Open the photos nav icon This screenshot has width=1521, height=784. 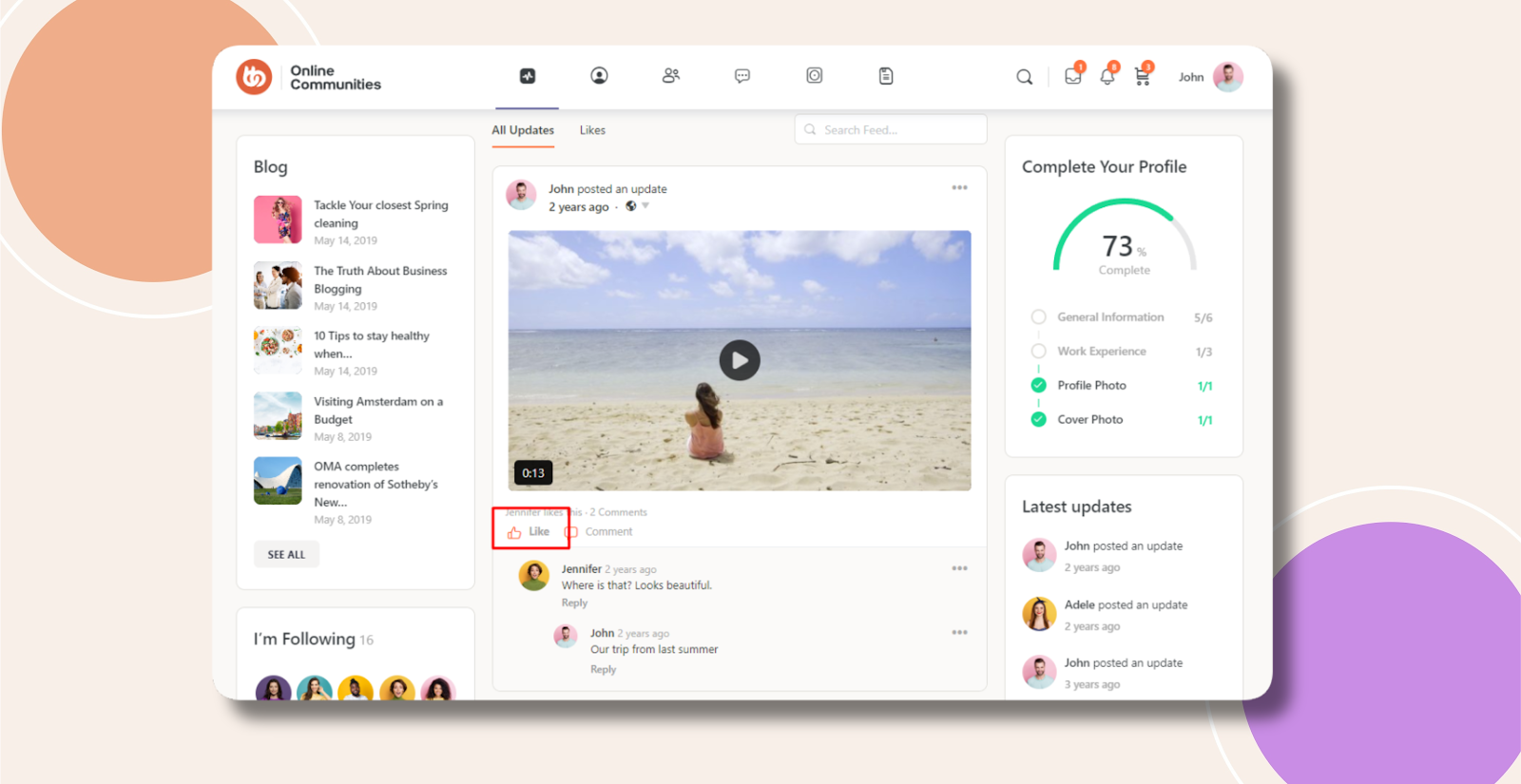tap(815, 76)
